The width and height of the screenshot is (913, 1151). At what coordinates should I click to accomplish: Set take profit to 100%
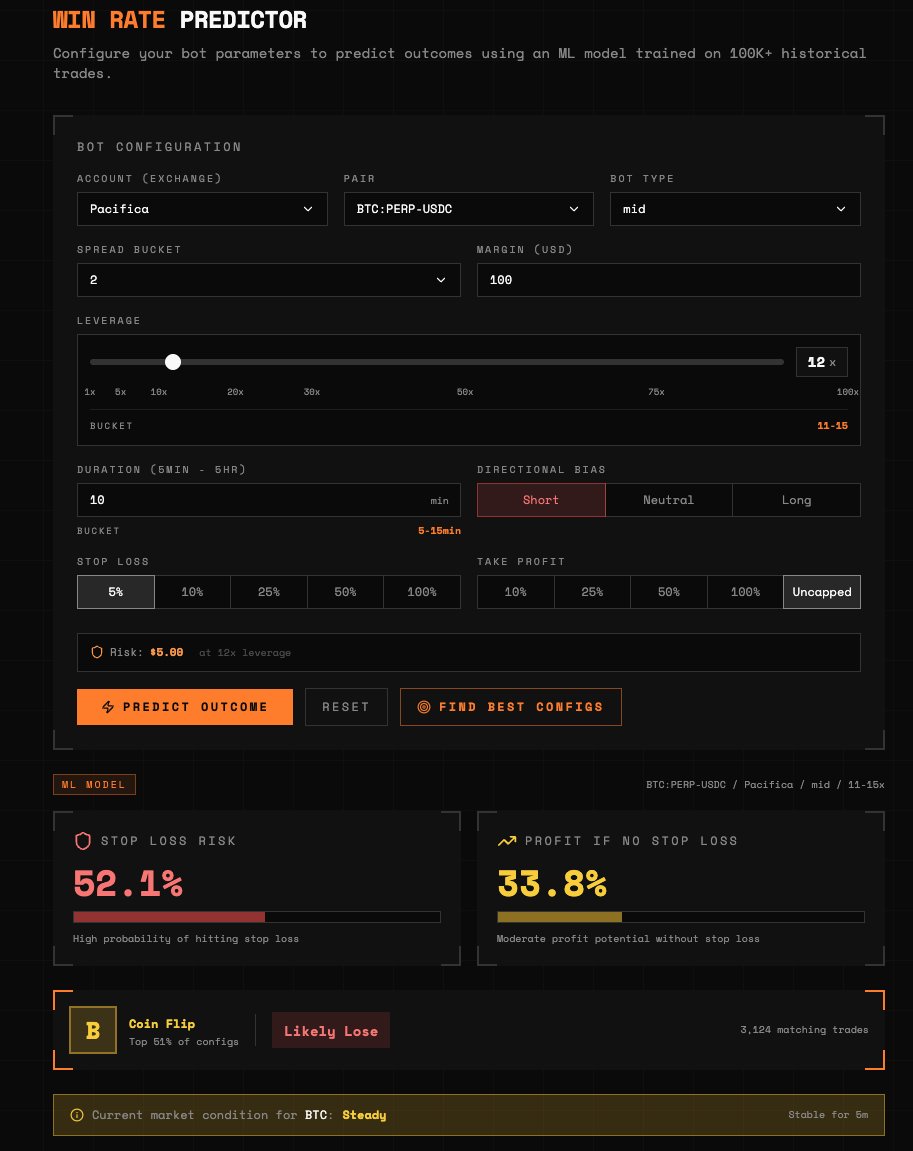point(745,592)
